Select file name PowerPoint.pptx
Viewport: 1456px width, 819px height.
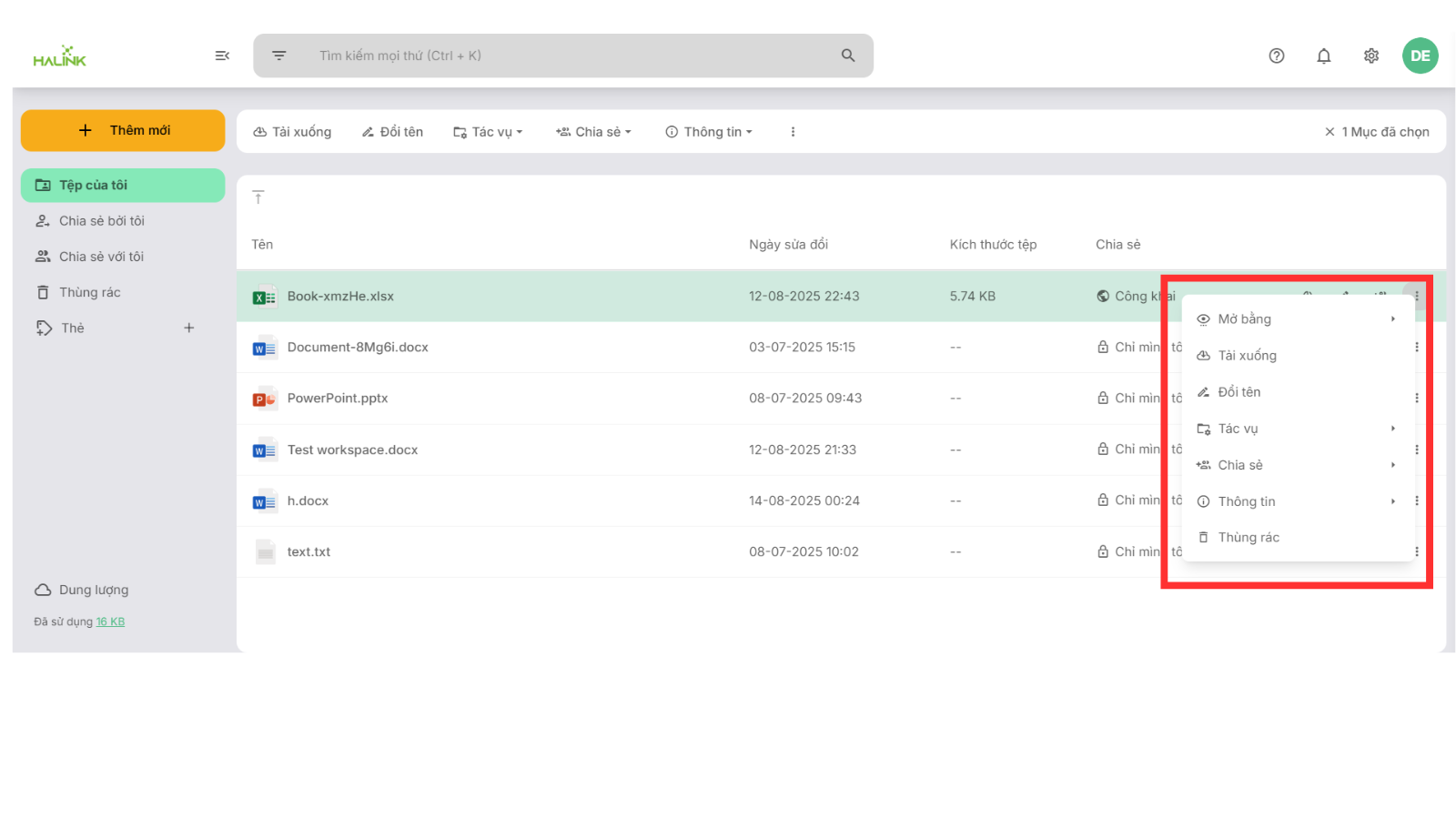pyautogui.click(x=338, y=398)
